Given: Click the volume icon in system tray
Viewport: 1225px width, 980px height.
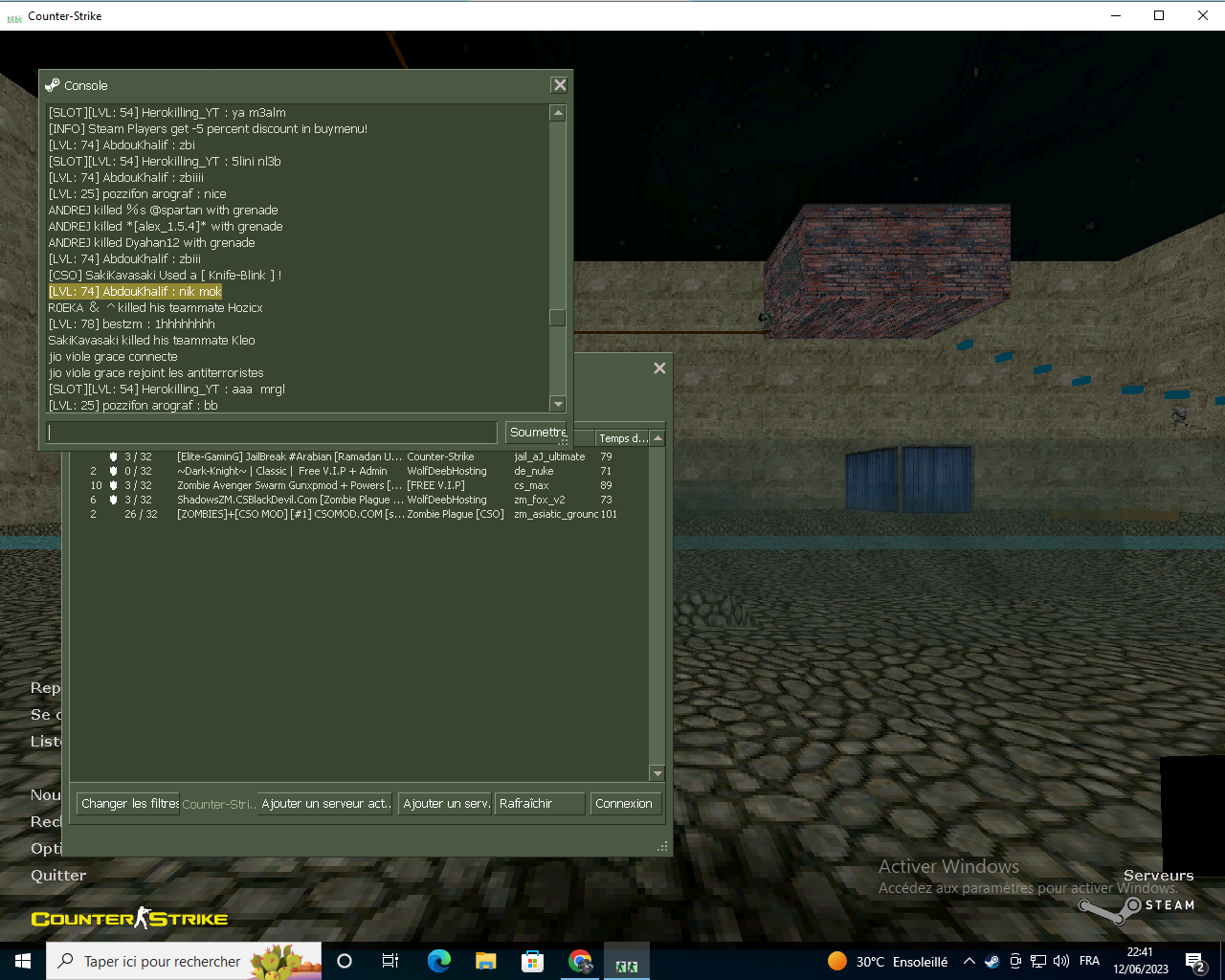Looking at the screenshot, I should pos(1060,961).
